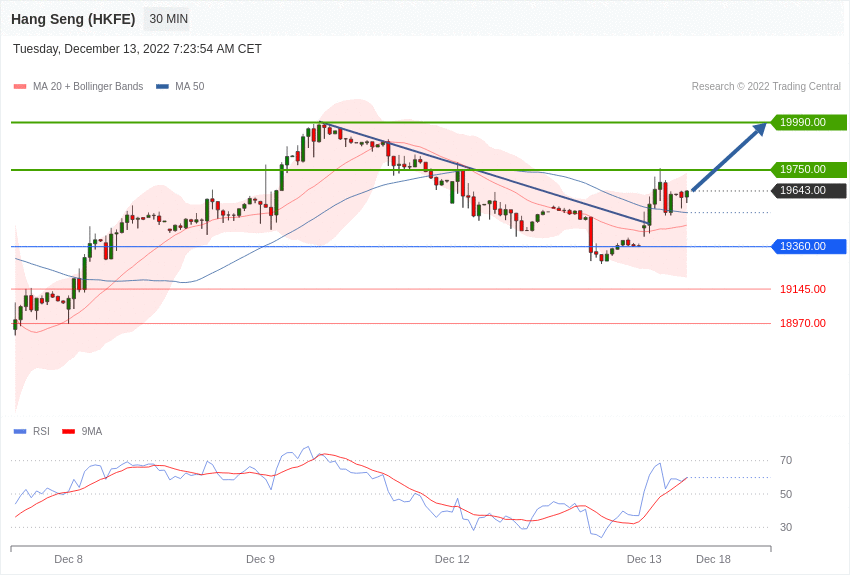This screenshot has height=576, width=850.
Task: Click the Dec 8 date axis label
Action: 68,559
